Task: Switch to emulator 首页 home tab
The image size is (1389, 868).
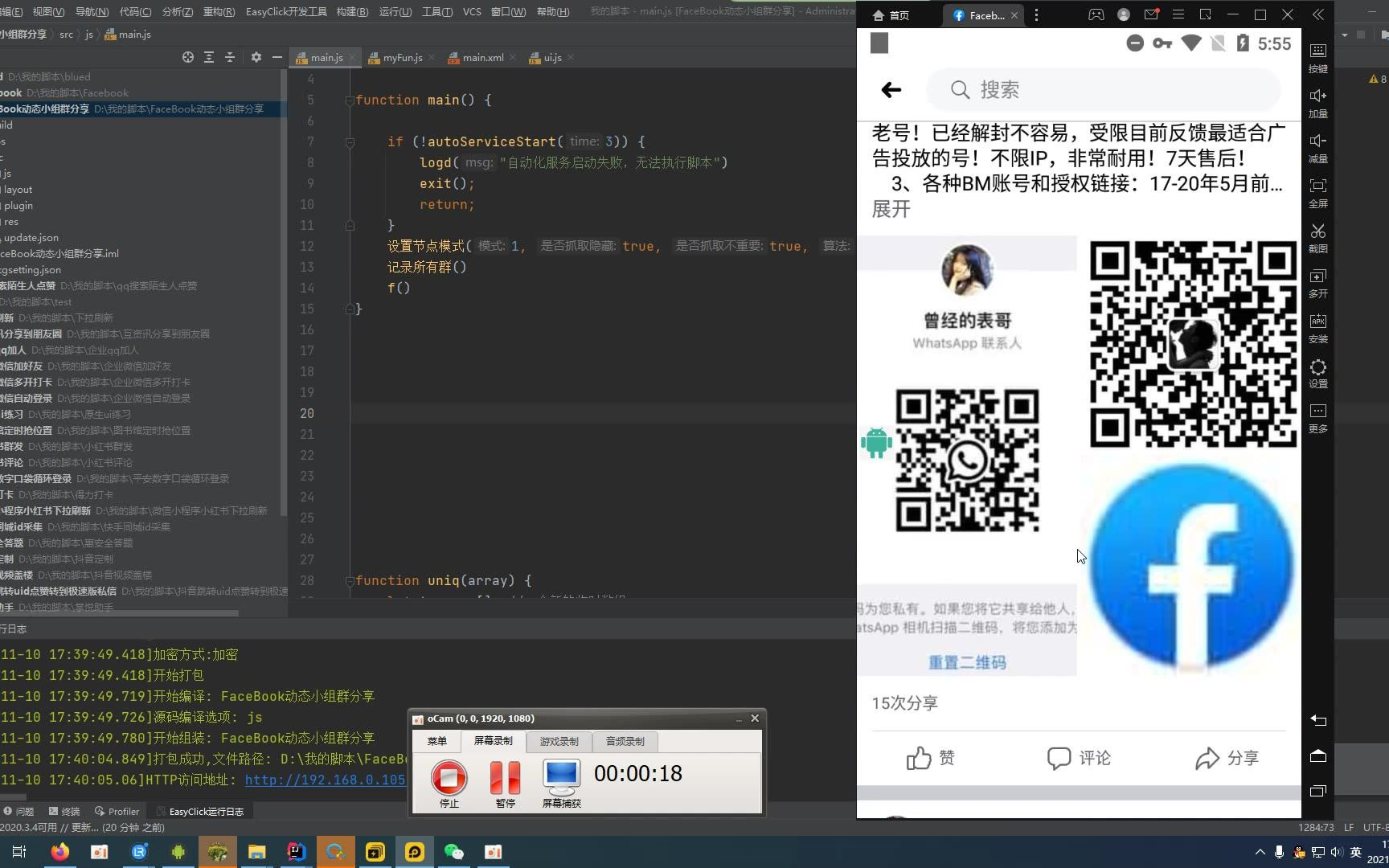Action: [x=891, y=15]
